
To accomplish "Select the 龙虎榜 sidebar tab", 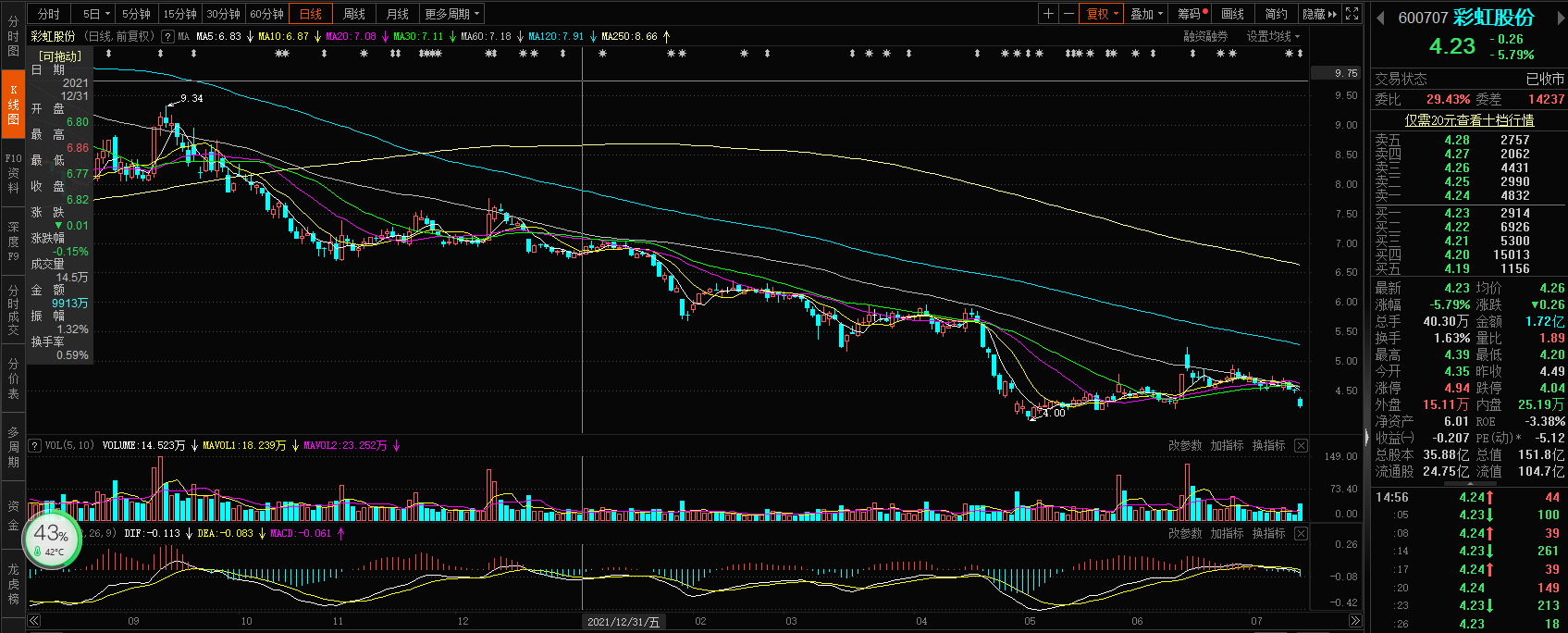I will (13, 583).
